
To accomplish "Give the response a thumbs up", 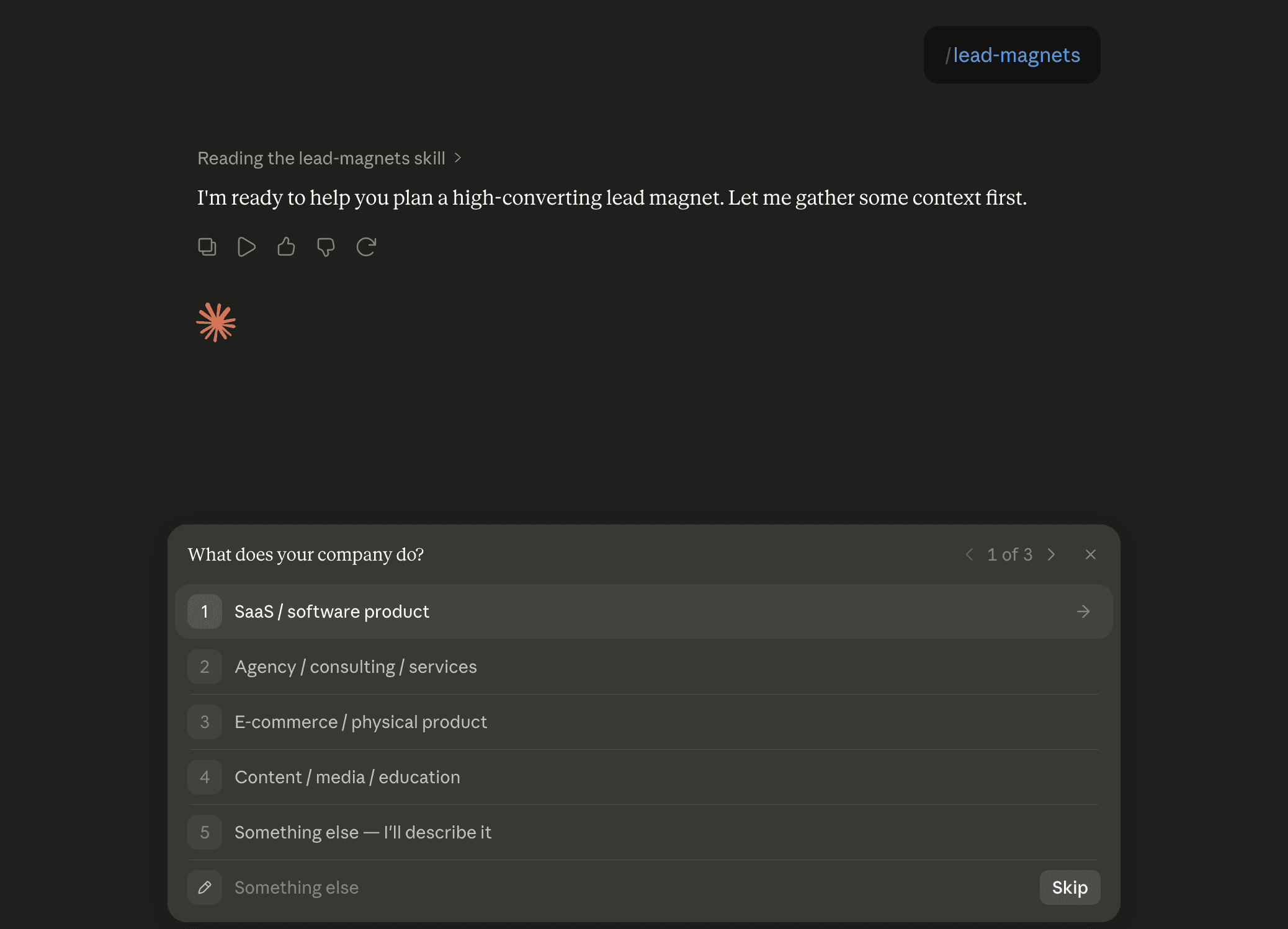I will pyautogui.click(x=286, y=247).
